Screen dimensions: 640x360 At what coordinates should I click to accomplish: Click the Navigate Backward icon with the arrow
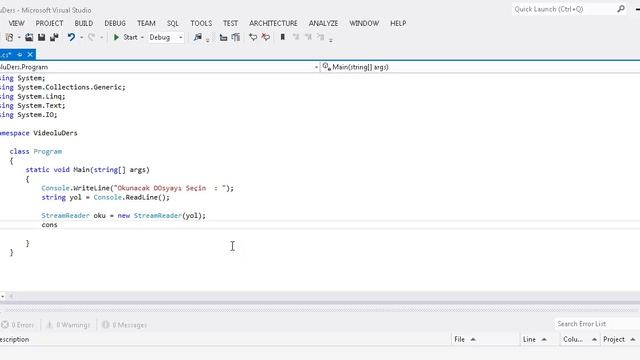coord(253,37)
